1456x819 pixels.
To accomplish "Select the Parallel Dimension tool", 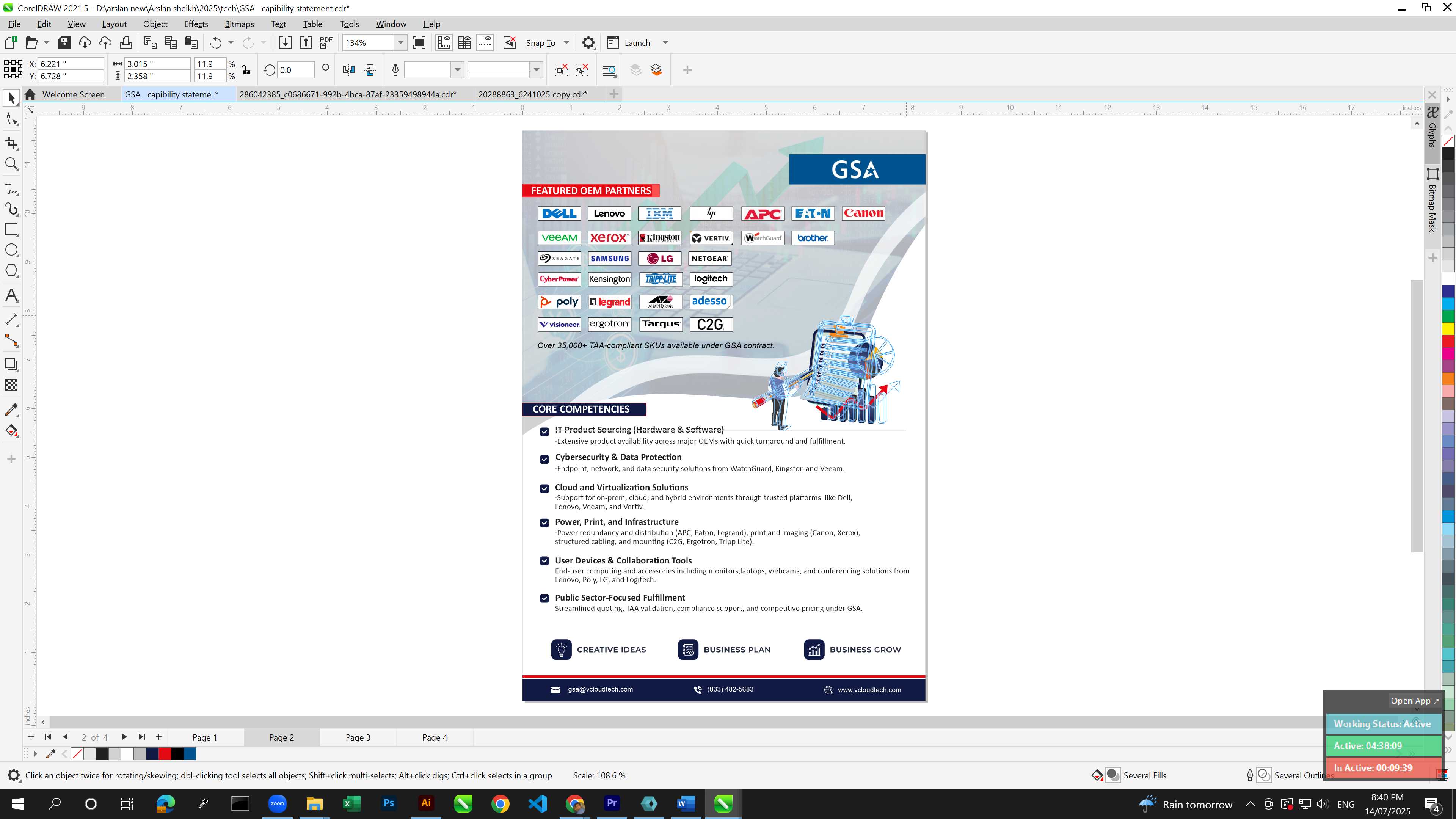I will pyautogui.click(x=11, y=319).
